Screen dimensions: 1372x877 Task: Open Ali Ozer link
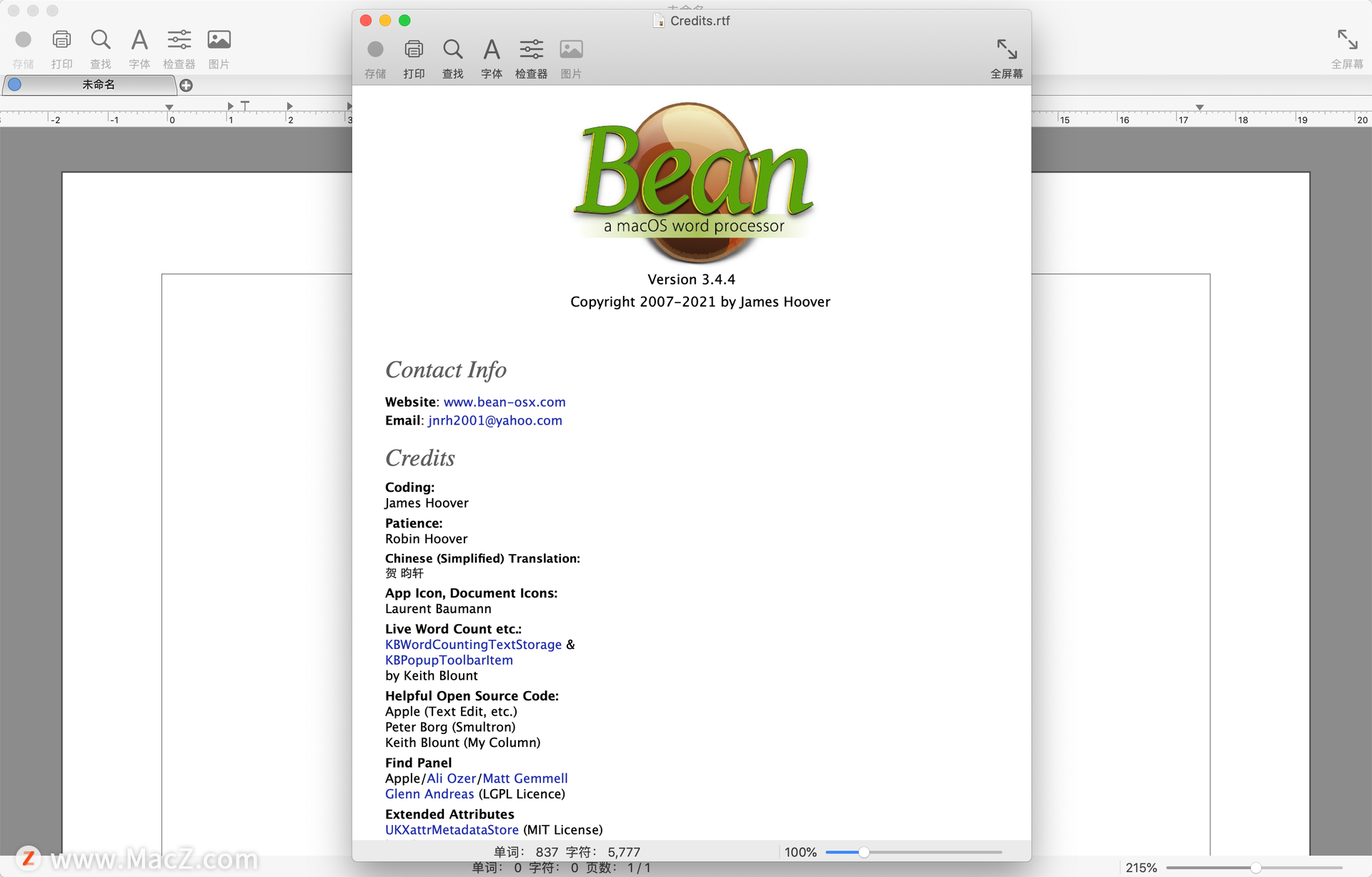[451, 778]
